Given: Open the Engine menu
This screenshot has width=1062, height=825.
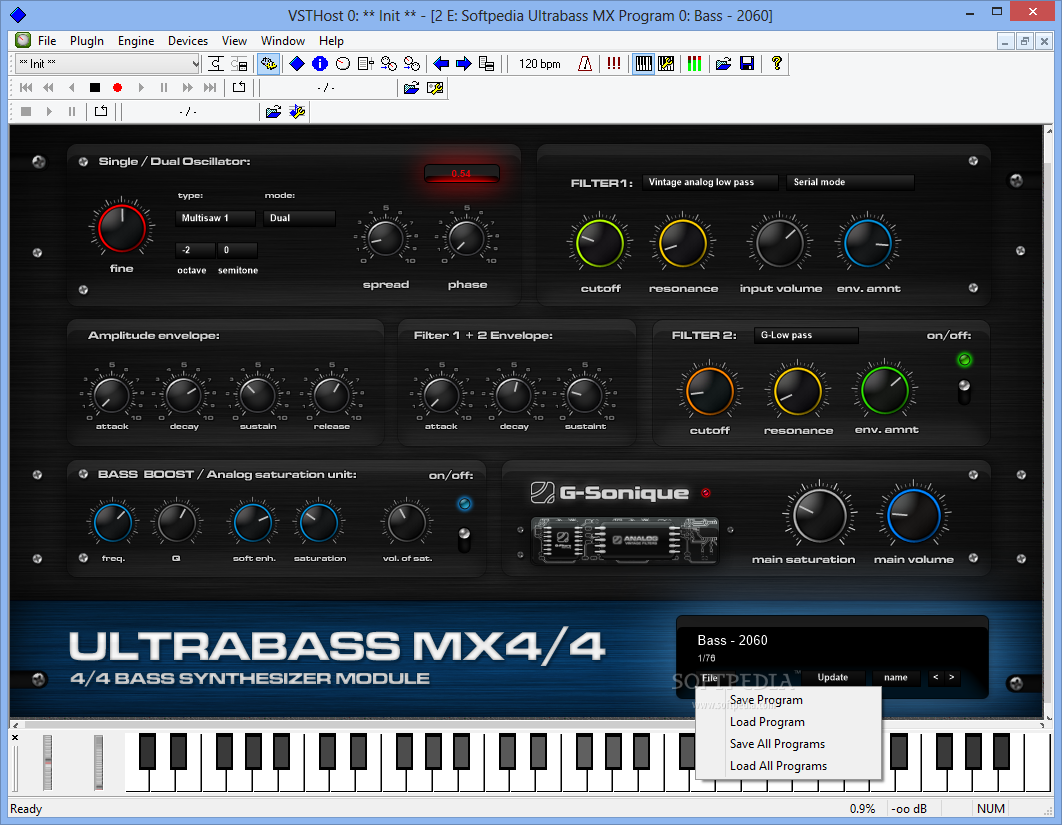Looking at the screenshot, I should [x=136, y=41].
